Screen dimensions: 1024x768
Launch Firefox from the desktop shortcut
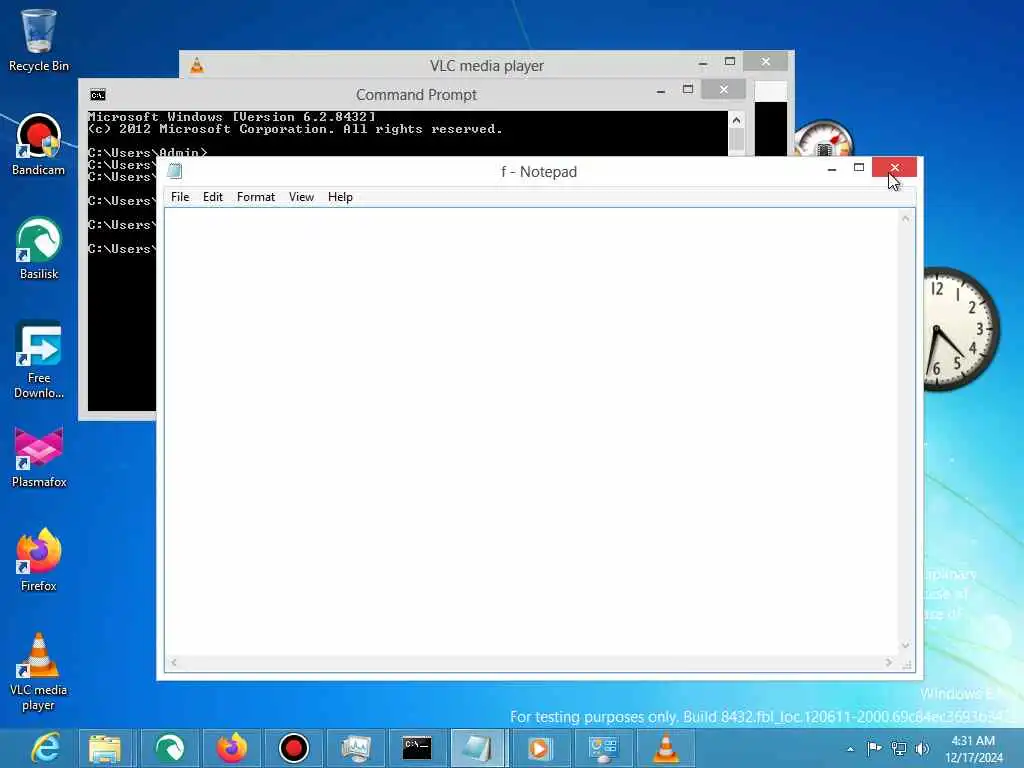[39, 560]
